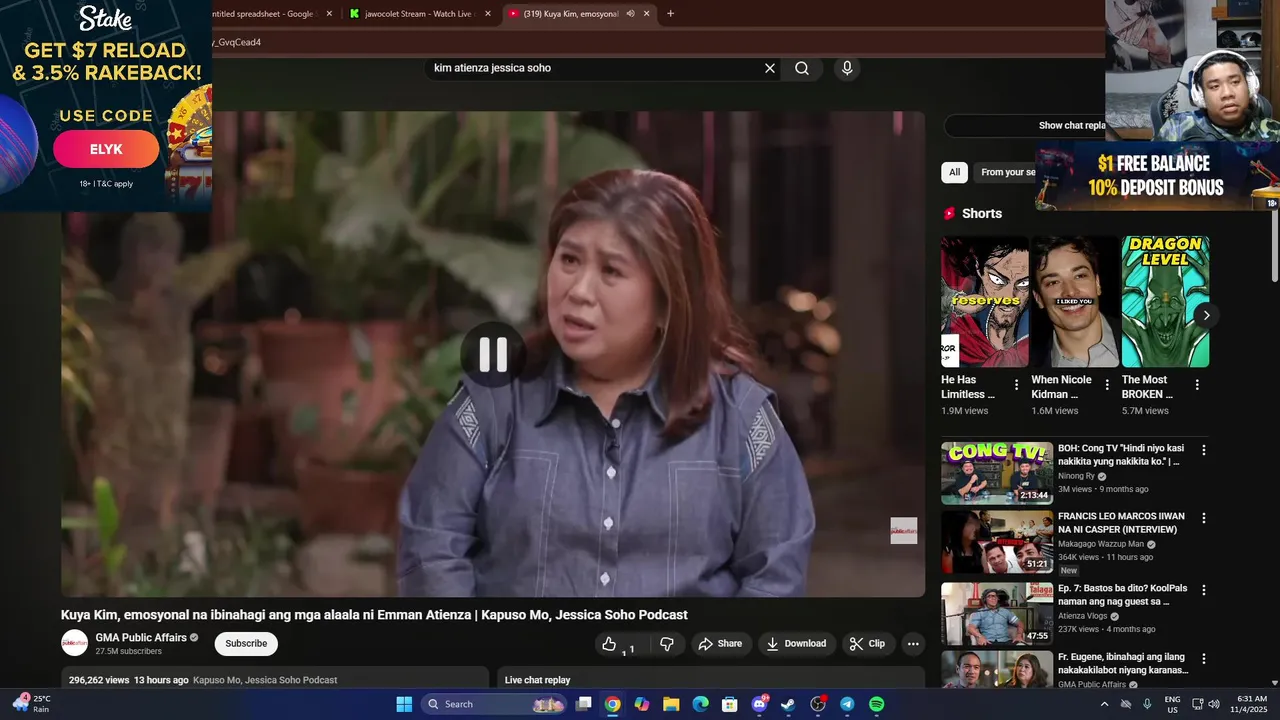
Task: Open Microsoft Edge from taskbar
Action: (701, 704)
